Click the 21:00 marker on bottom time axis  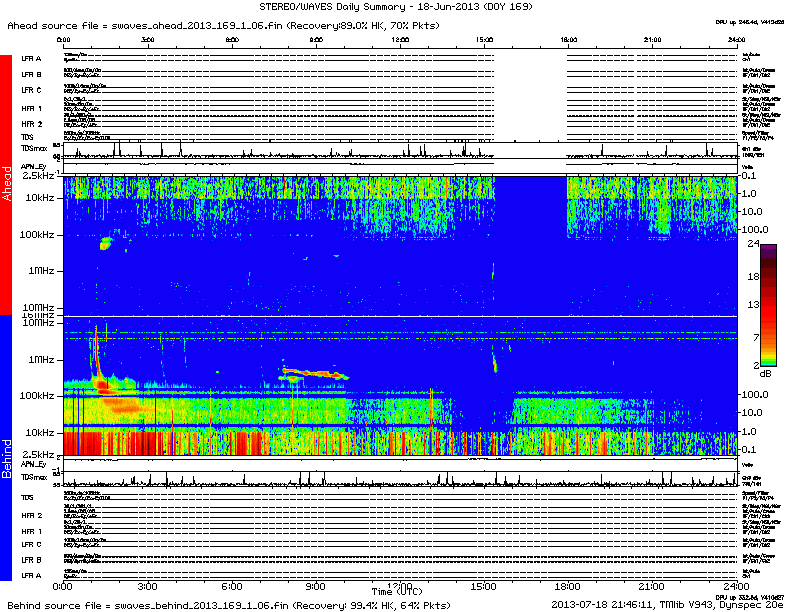pos(651,585)
